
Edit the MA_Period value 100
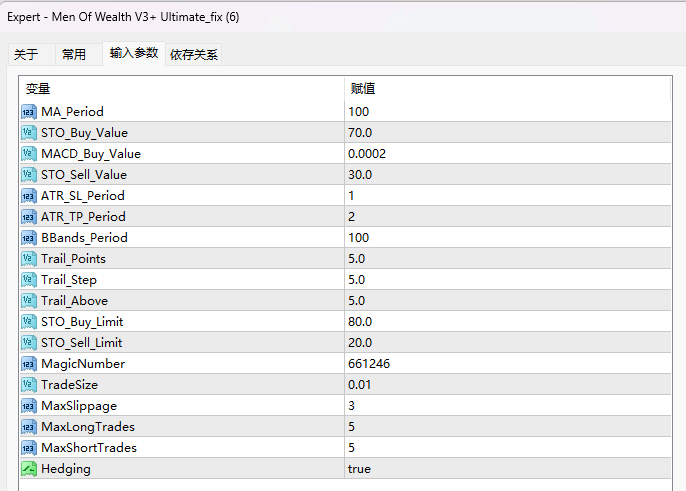[358, 112]
